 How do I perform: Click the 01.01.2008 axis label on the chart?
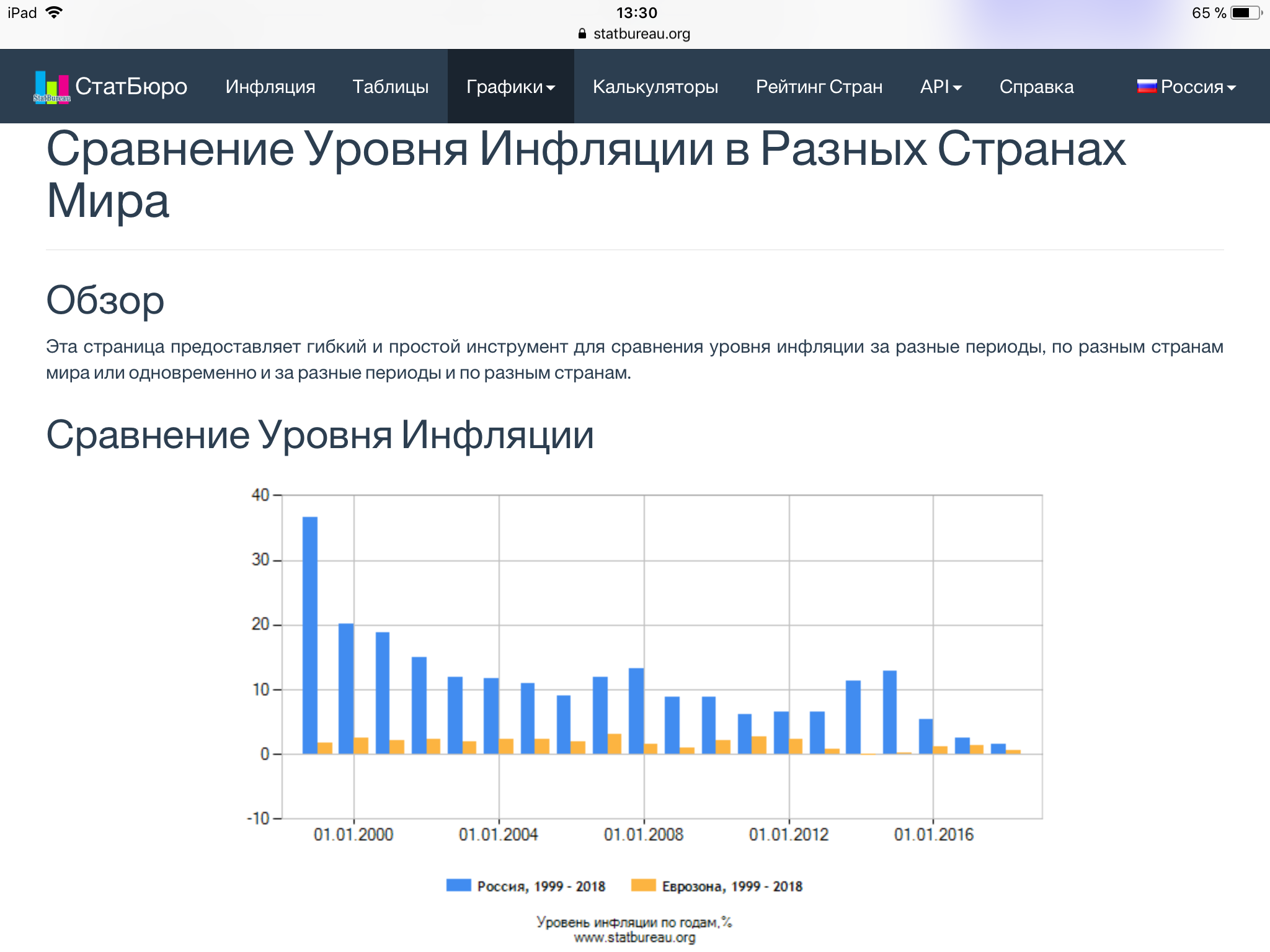644,834
